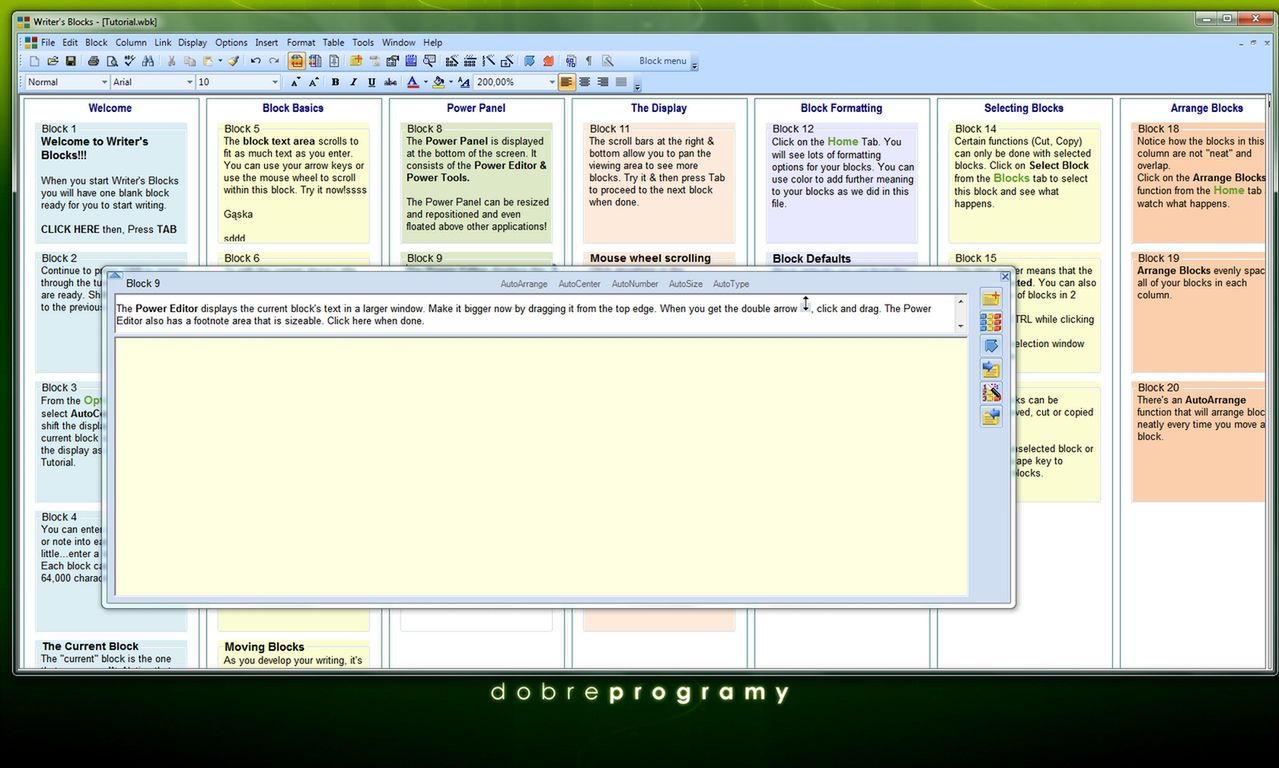Click the Block menu toolbar button
The height and width of the screenshot is (768, 1279).
click(662, 61)
